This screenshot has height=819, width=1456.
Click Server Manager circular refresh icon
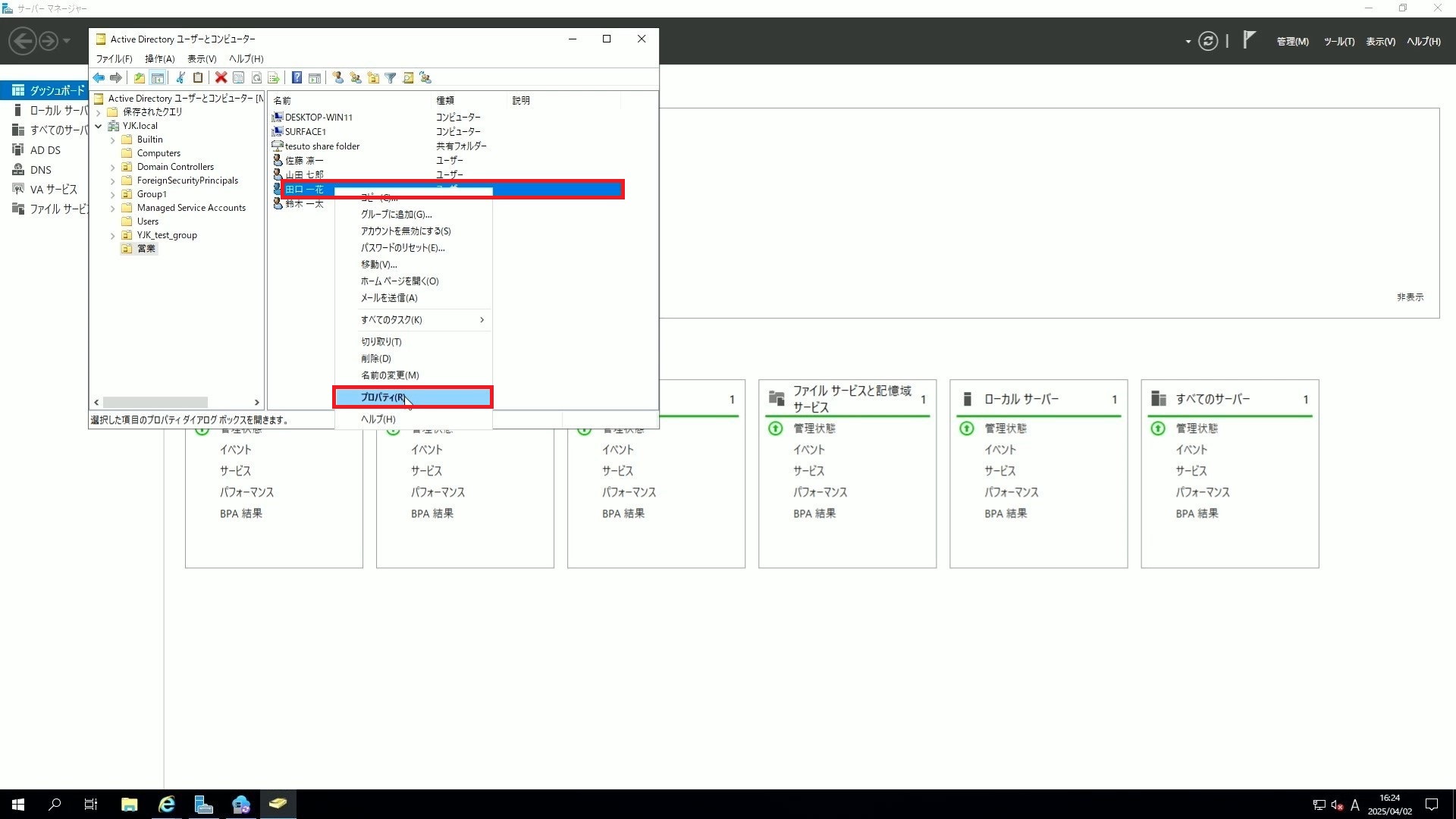(1208, 41)
